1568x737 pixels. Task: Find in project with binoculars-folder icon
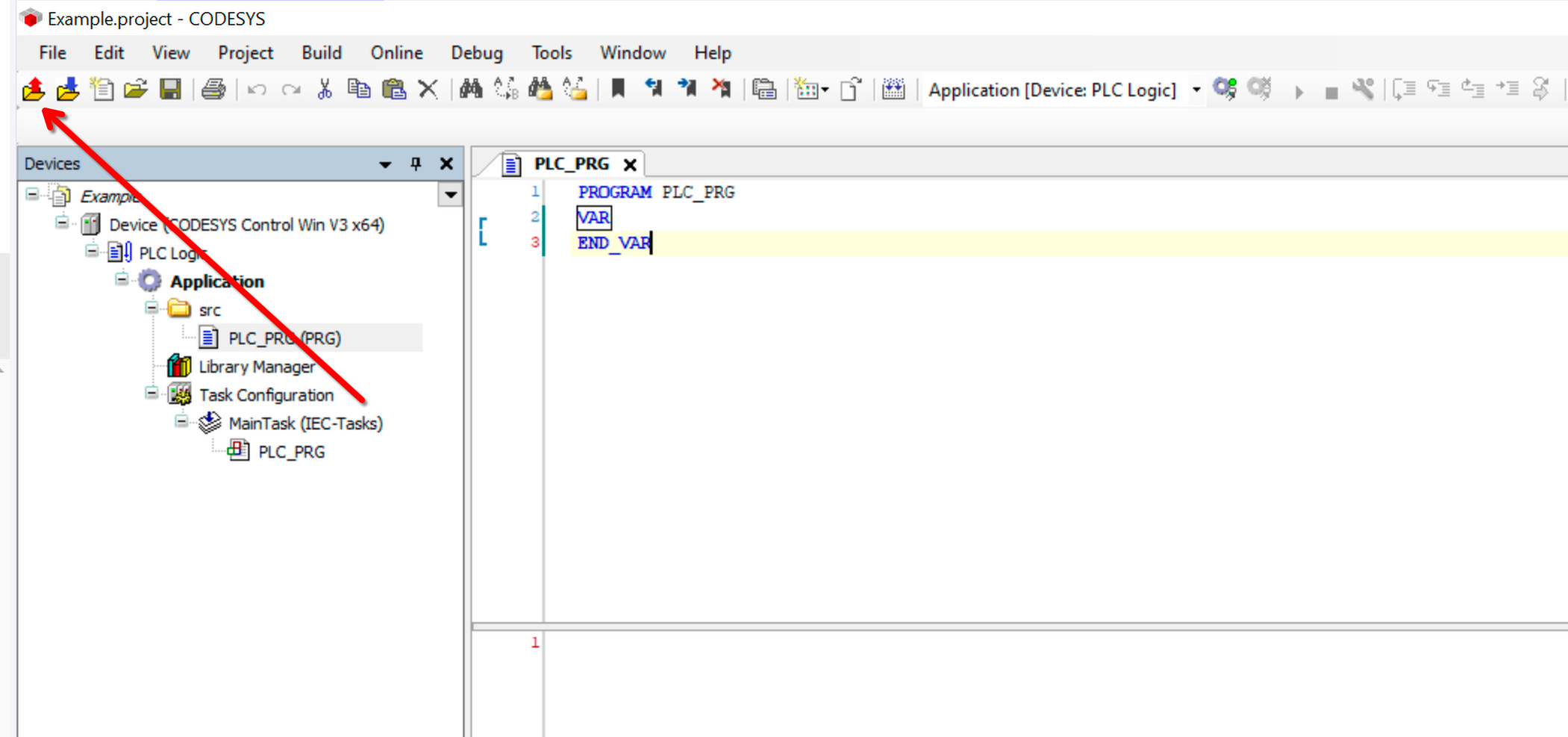(540, 90)
